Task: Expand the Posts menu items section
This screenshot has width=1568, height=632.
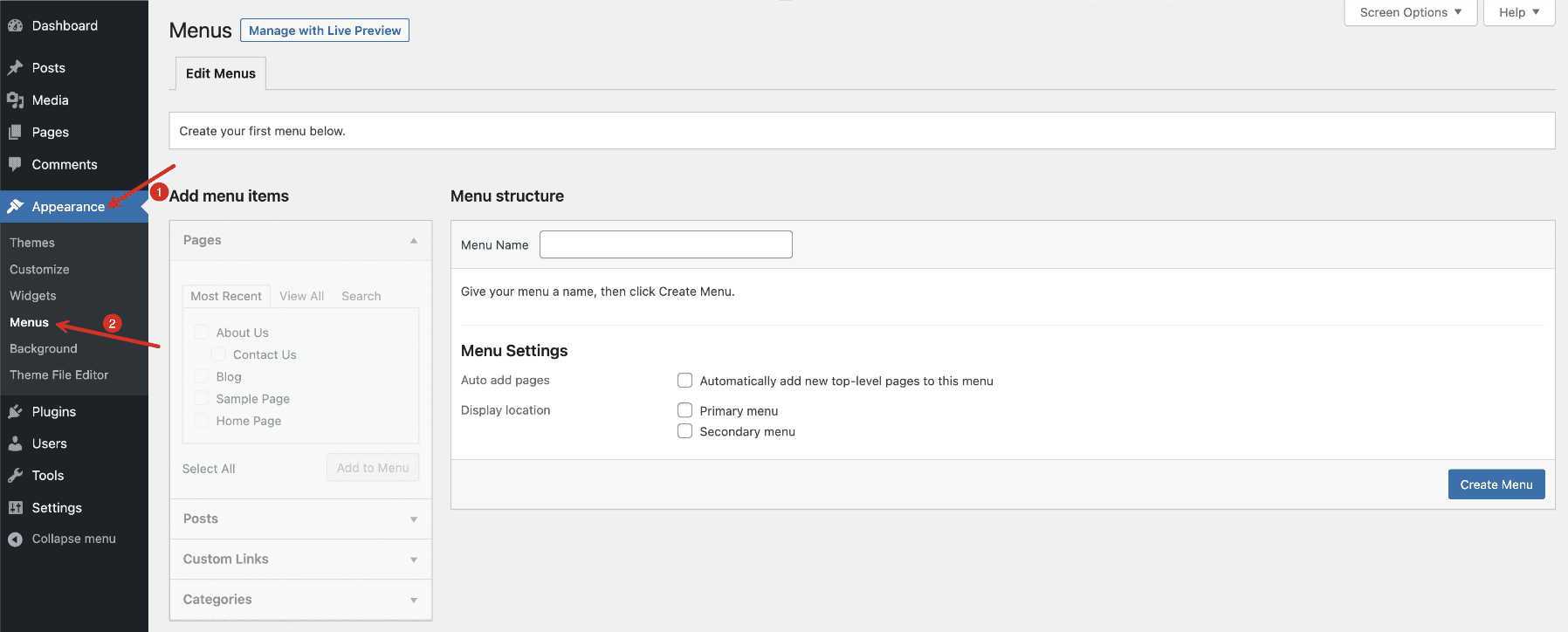Action: (300, 519)
